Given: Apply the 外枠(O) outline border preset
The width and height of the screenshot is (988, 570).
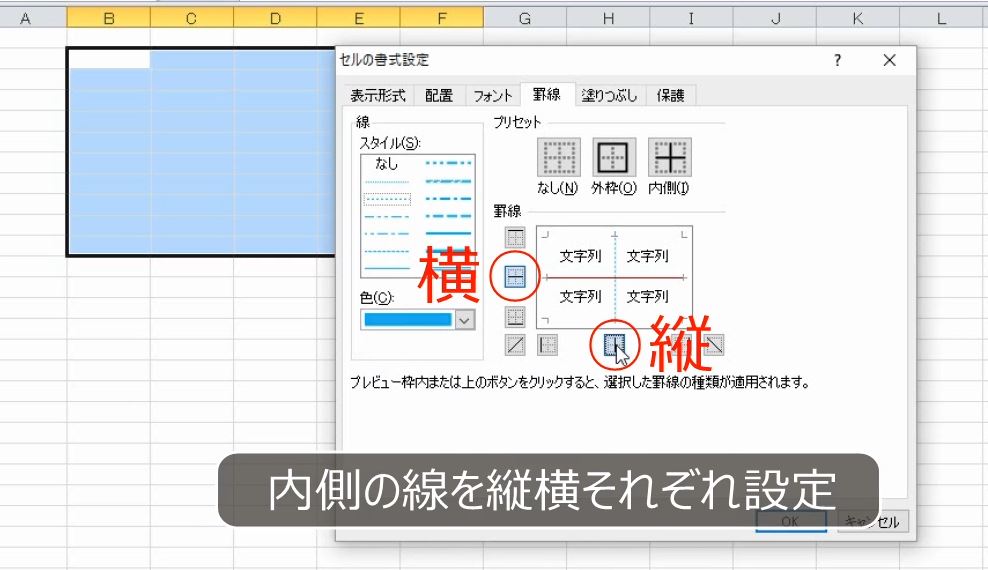Looking at the screenshot, I should point(614,157).
